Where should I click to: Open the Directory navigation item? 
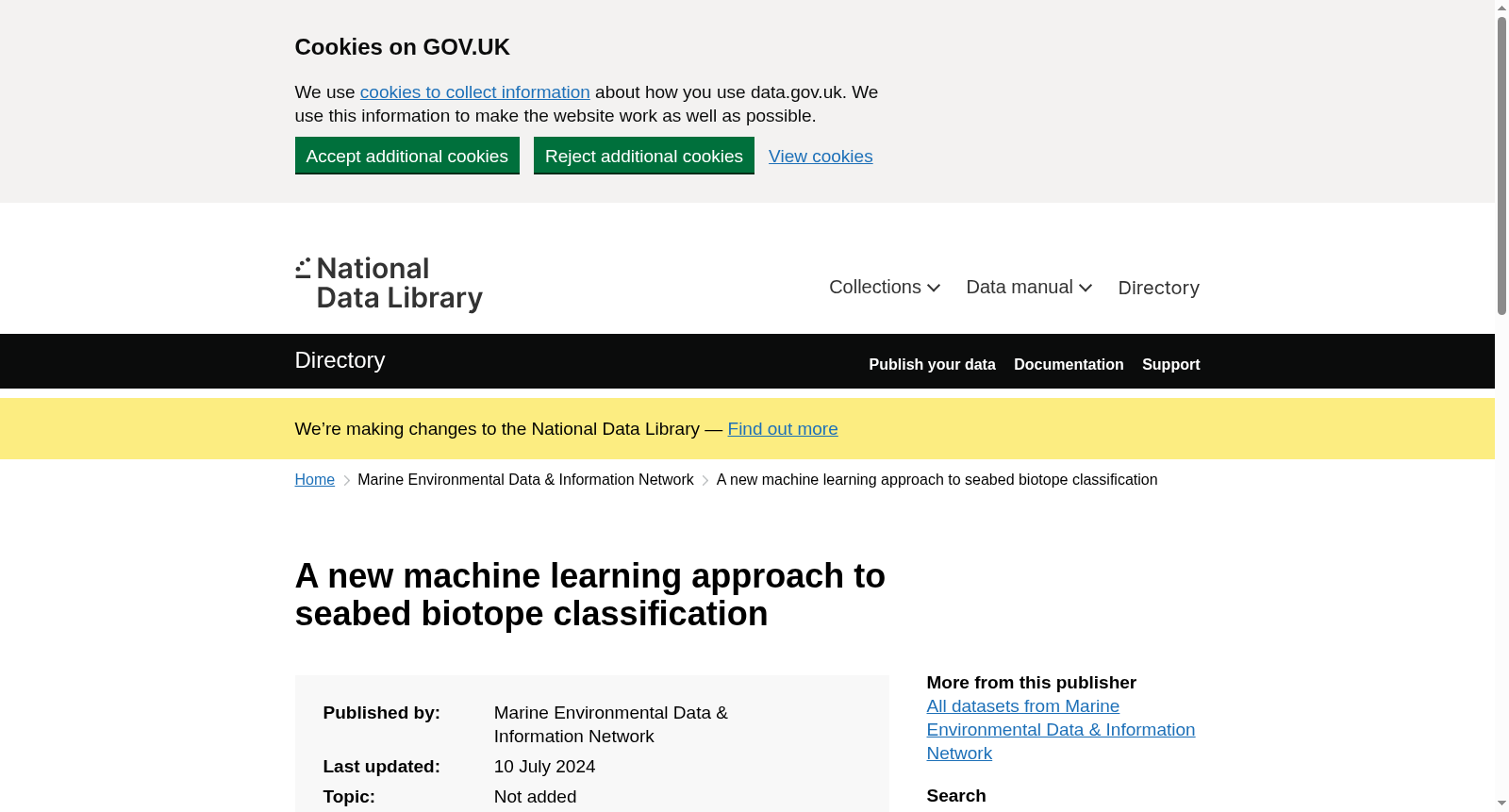1158,288
